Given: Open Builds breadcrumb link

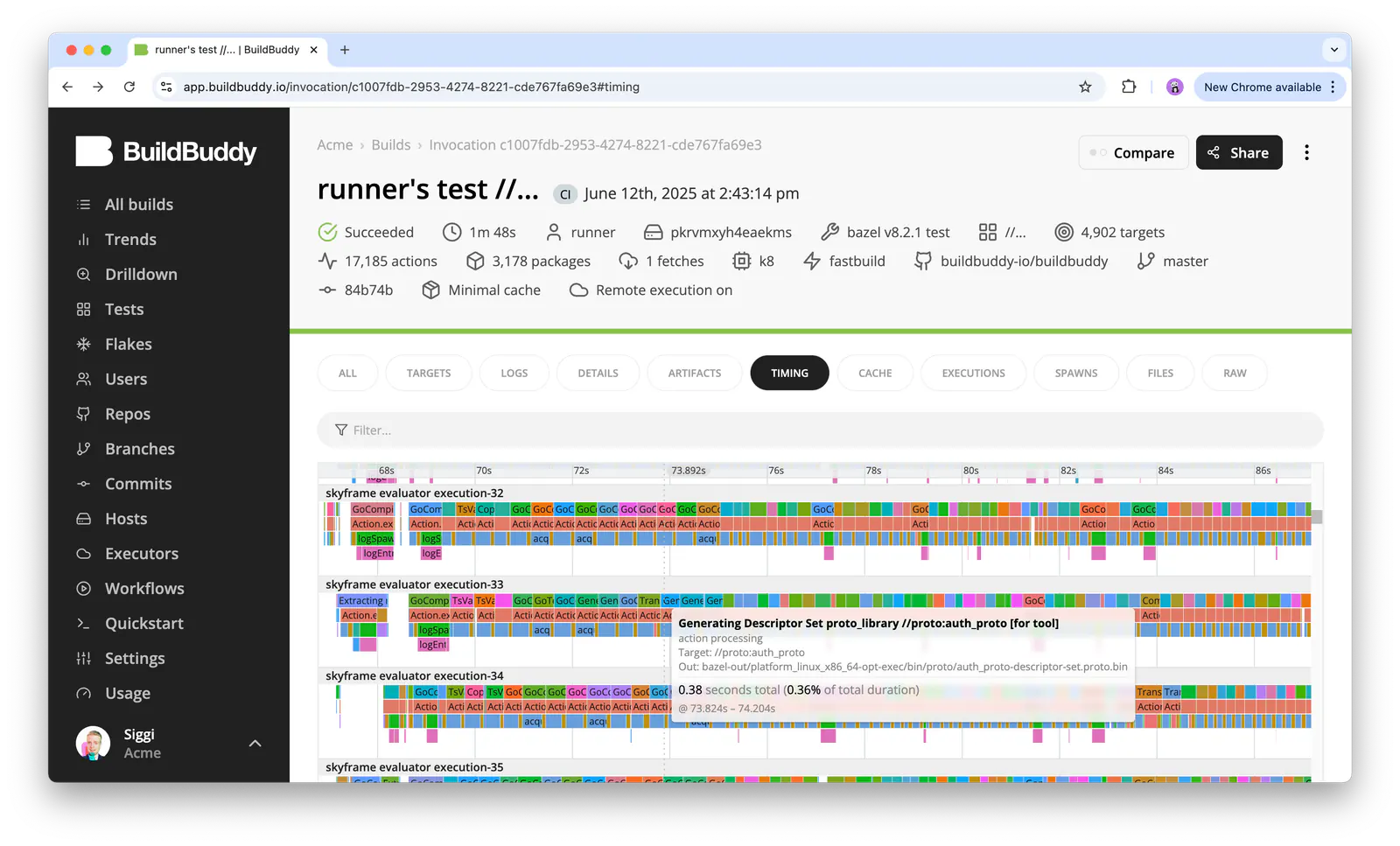Looking at the screenshot, I should tap(390, 144).
